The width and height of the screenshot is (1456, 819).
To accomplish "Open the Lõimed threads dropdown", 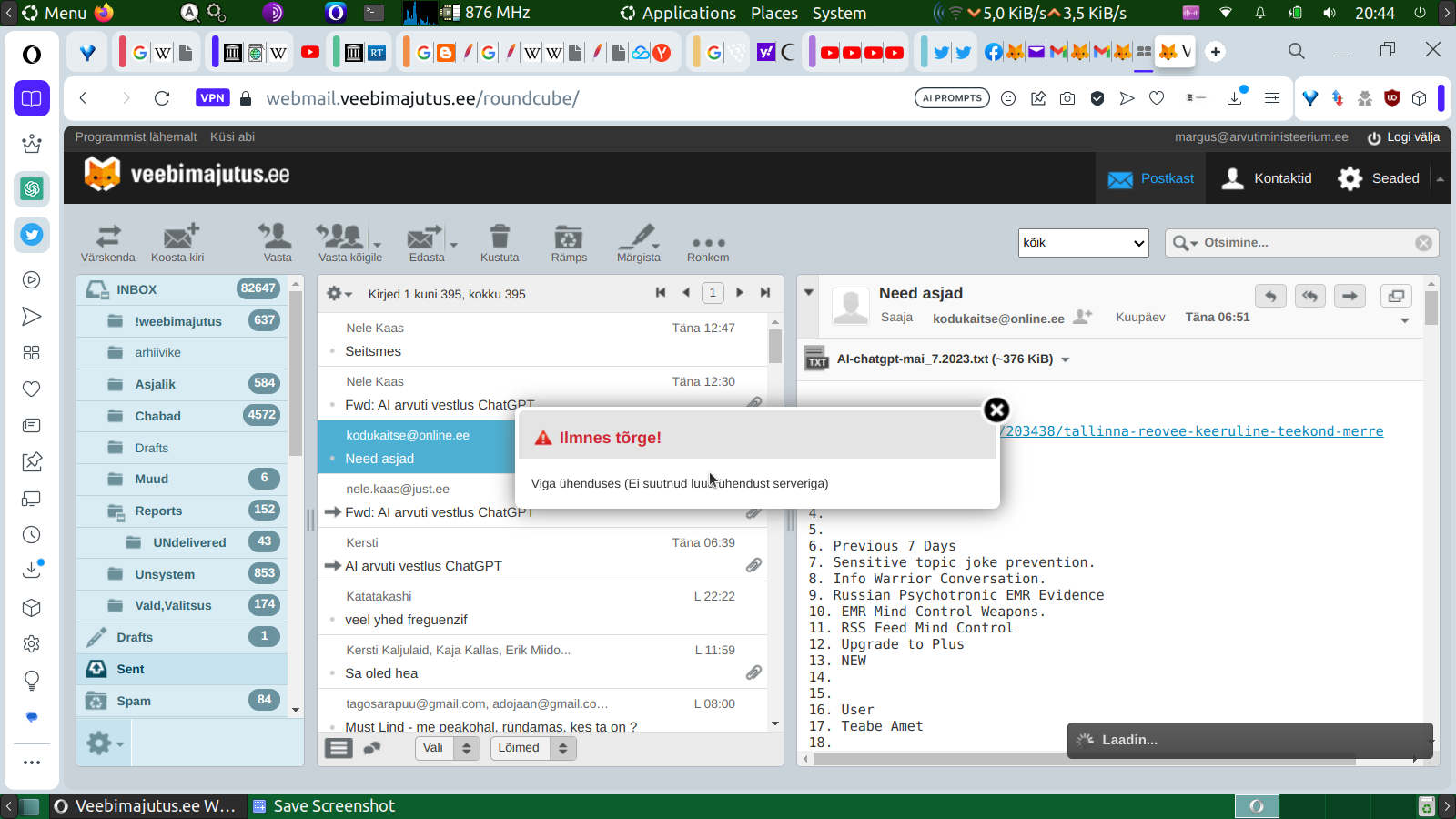I will pyautogui.click(x=533, y=748).
